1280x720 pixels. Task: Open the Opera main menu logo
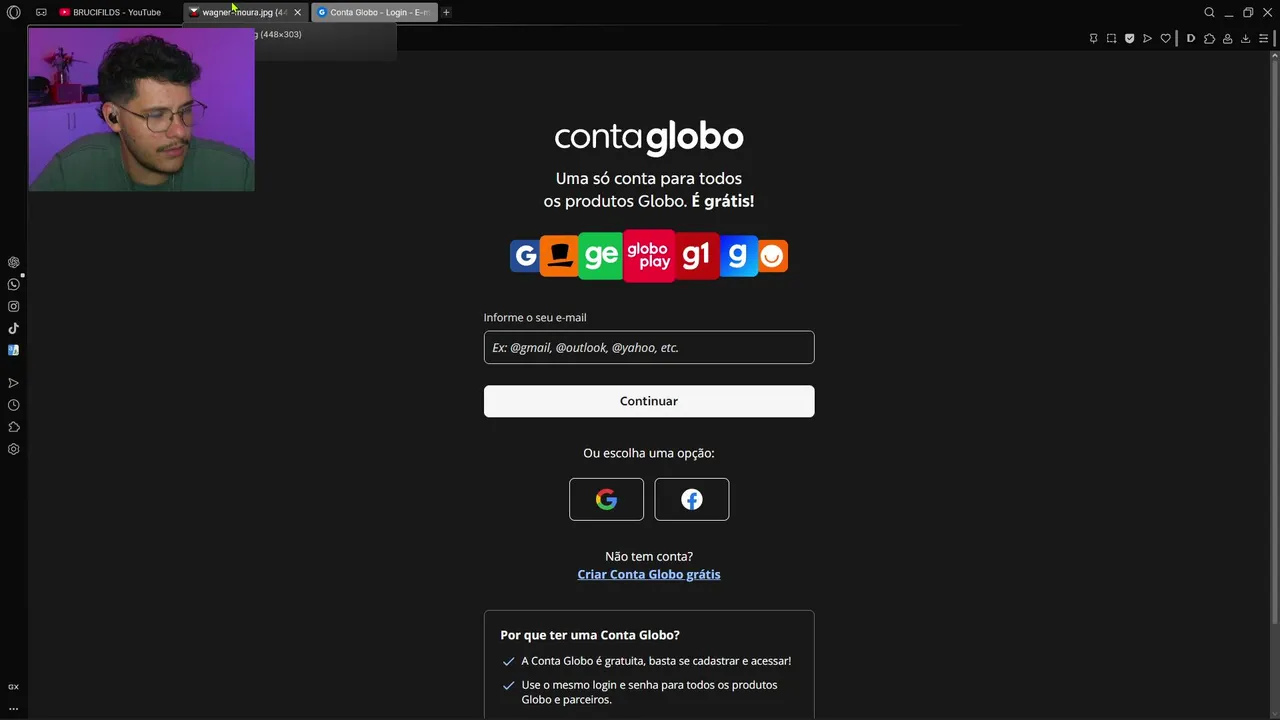13,12
